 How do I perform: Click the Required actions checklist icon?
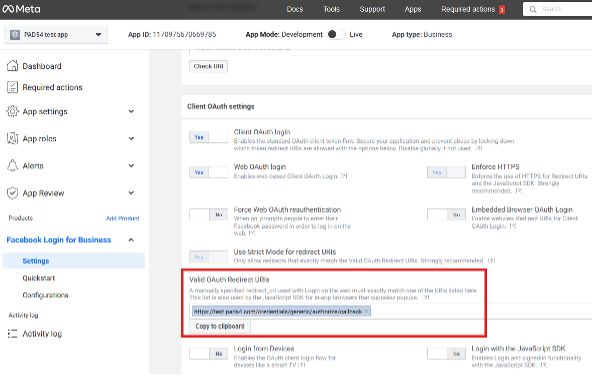pyautogui.click(x=12, y=87)
